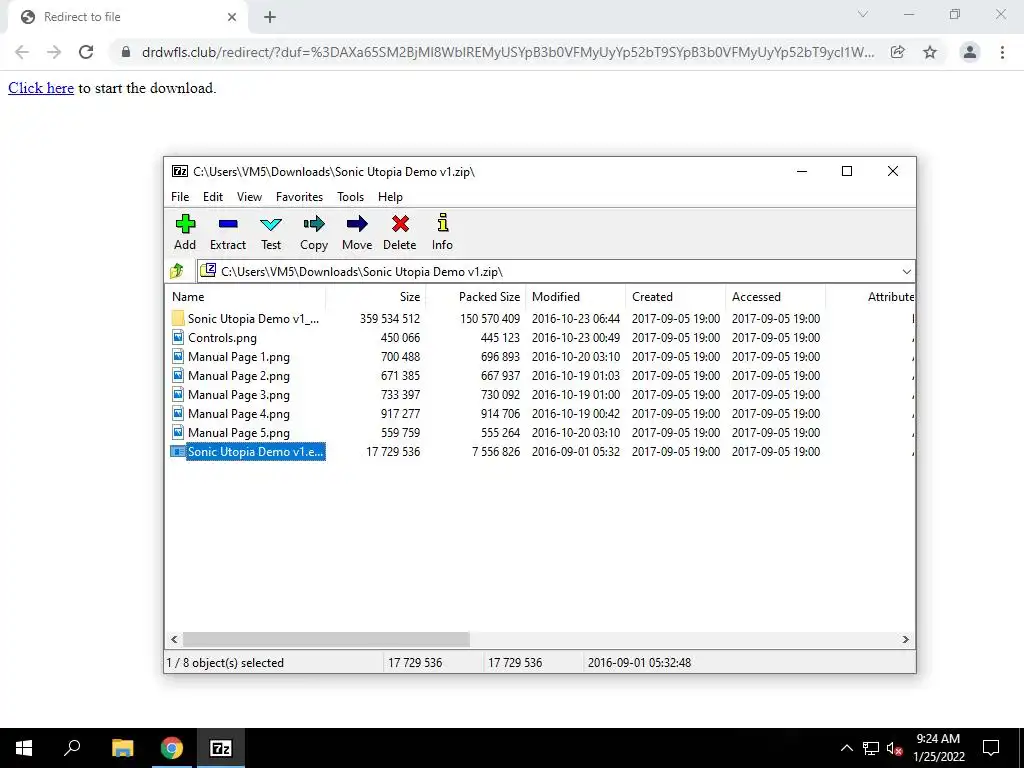Bookmark this page with the star
This screenshot has width=1024, height=768.
(x=930, y=52)
